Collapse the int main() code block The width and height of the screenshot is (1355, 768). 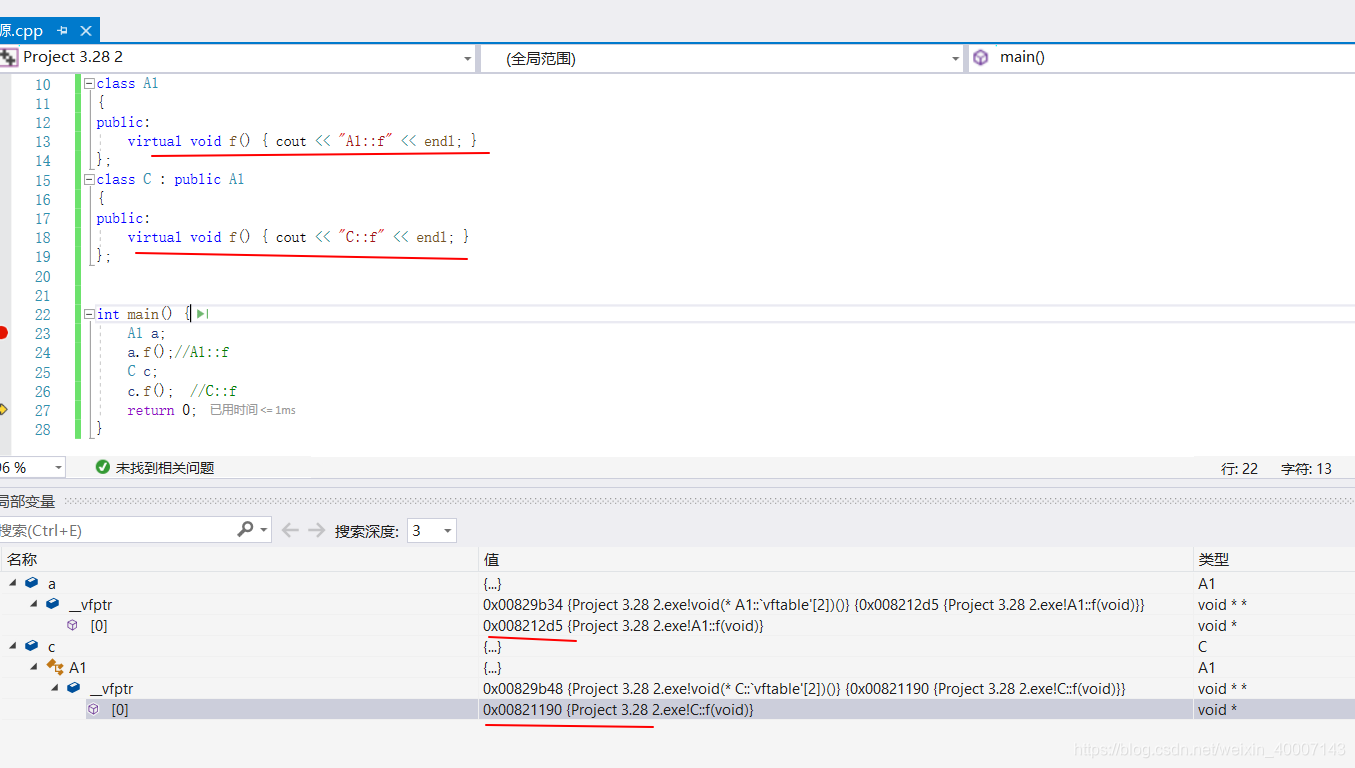(89, 314)
